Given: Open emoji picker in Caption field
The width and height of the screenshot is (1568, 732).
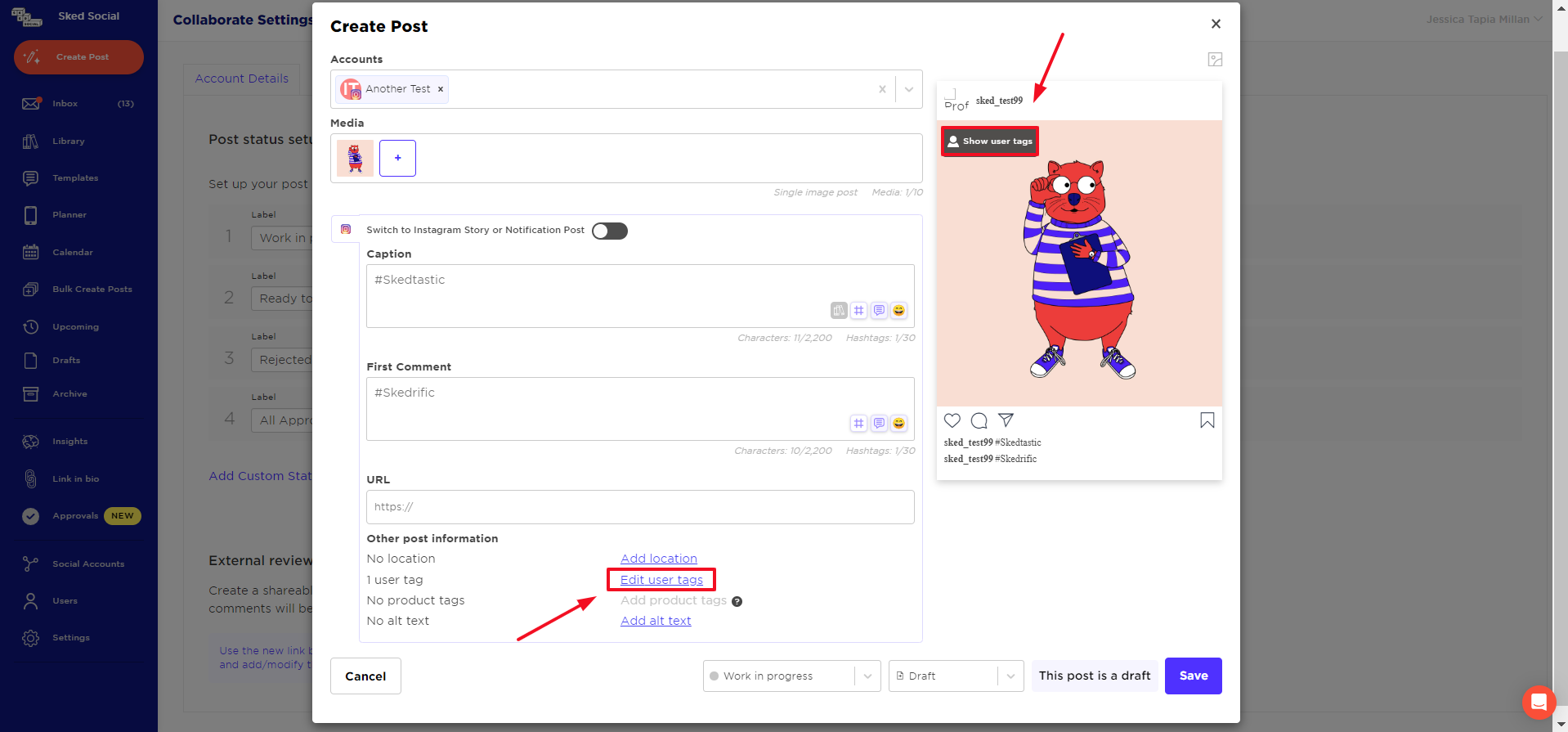Looking at the screenshot, I should (x=898, y=311).
